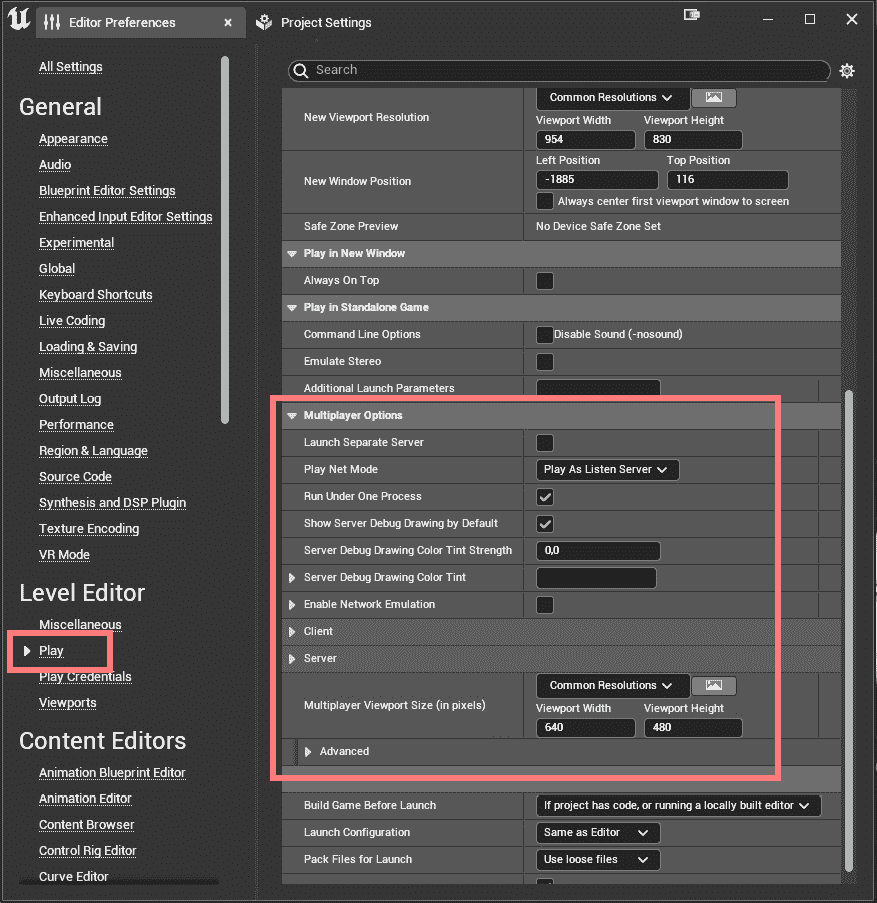The width and height of the screenshot is (877, 903).
Task: Open Play Net Mode dropdown
Action: pyautogui.click(x=608, y=469)
